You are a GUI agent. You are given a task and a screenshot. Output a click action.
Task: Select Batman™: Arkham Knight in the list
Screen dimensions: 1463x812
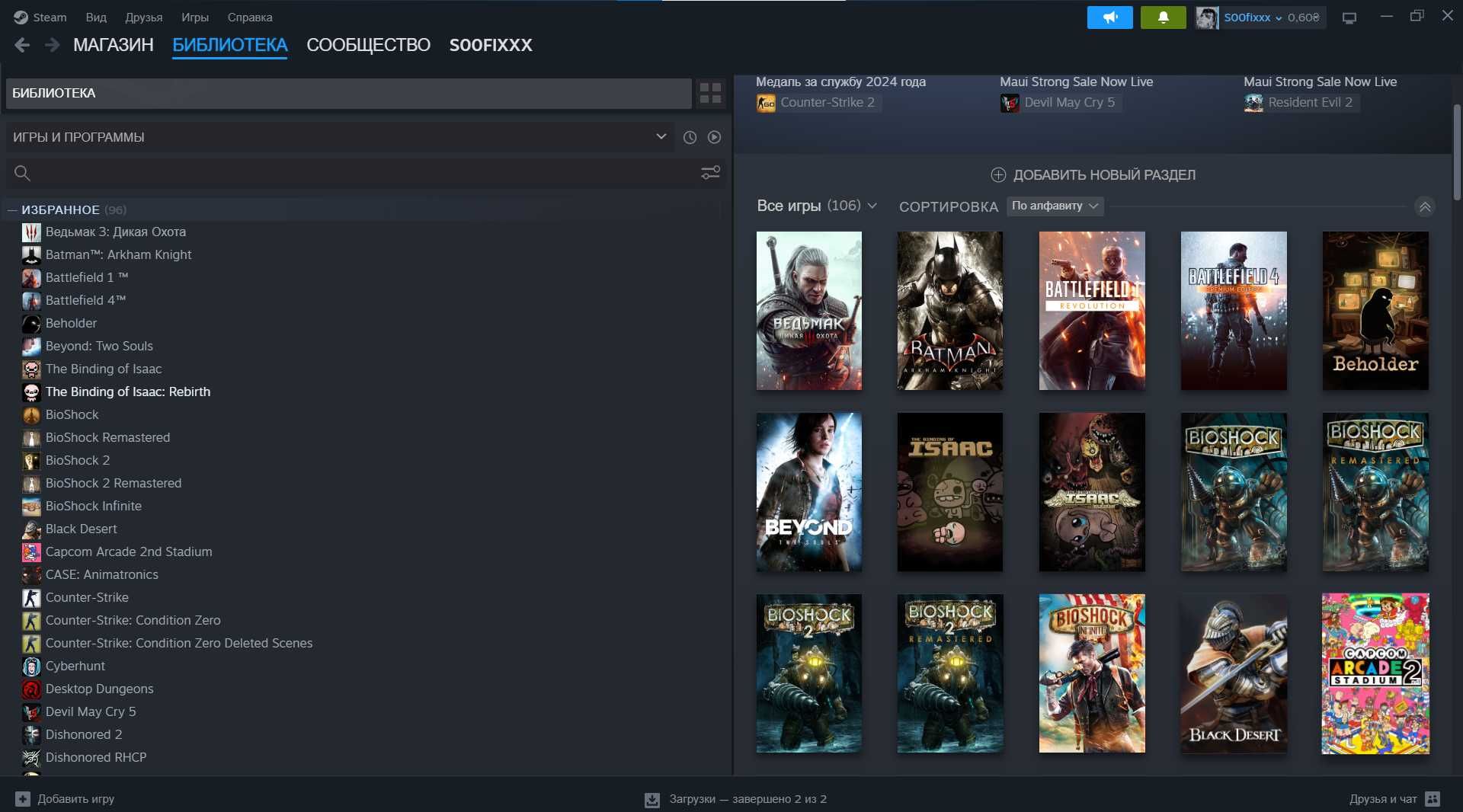point(118,254)
